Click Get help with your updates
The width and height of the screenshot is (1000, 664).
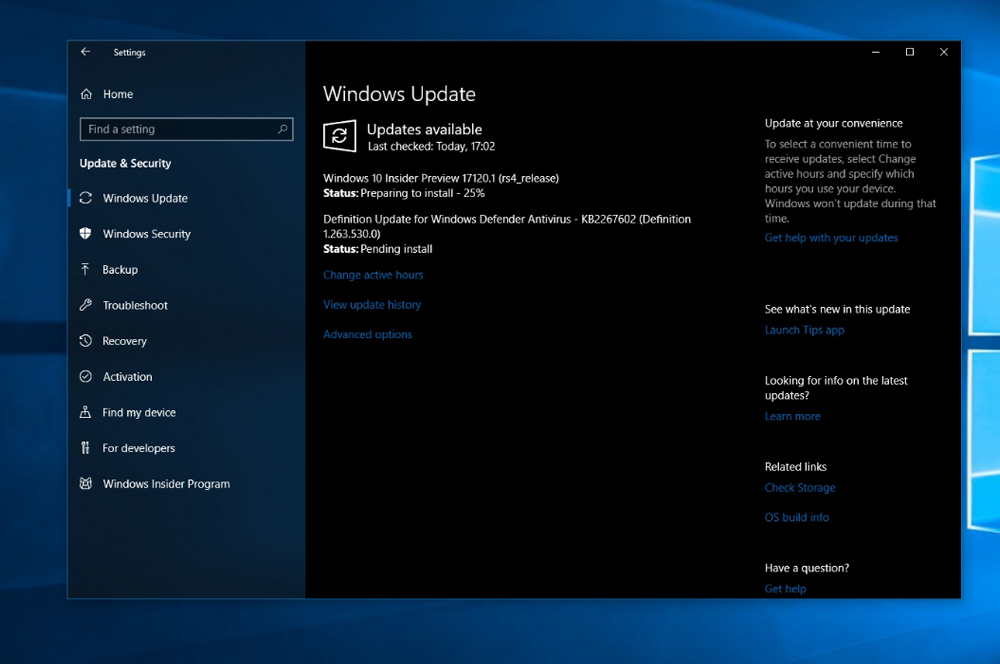click(x=831, y=238)
